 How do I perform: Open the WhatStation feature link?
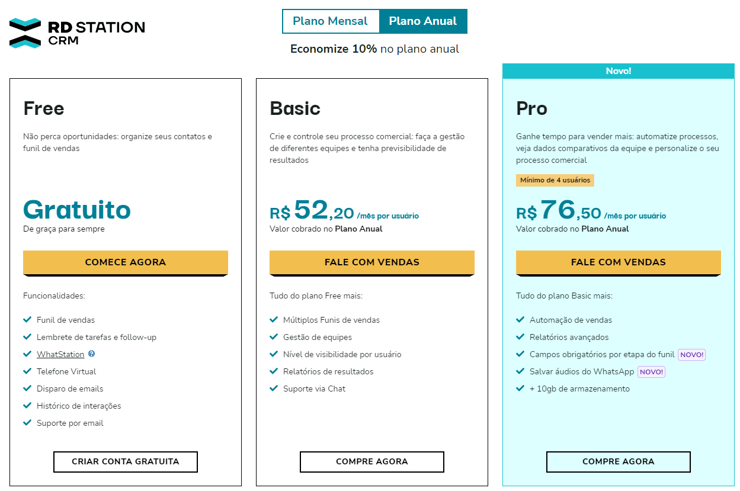(x=60, y=355)
